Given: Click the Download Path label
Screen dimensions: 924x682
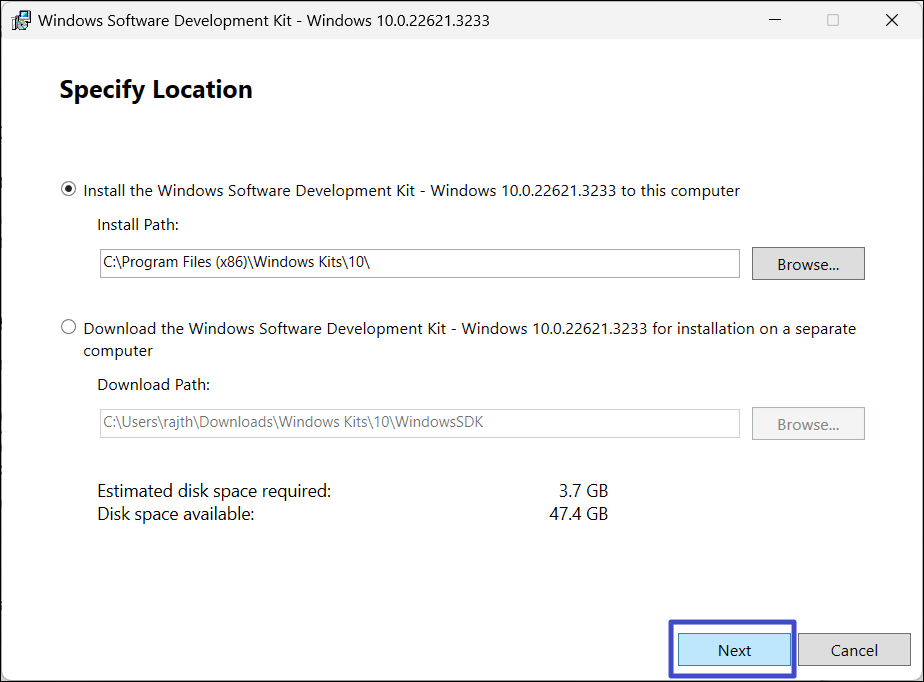Looking at the screenshot, I should [154, 384].
